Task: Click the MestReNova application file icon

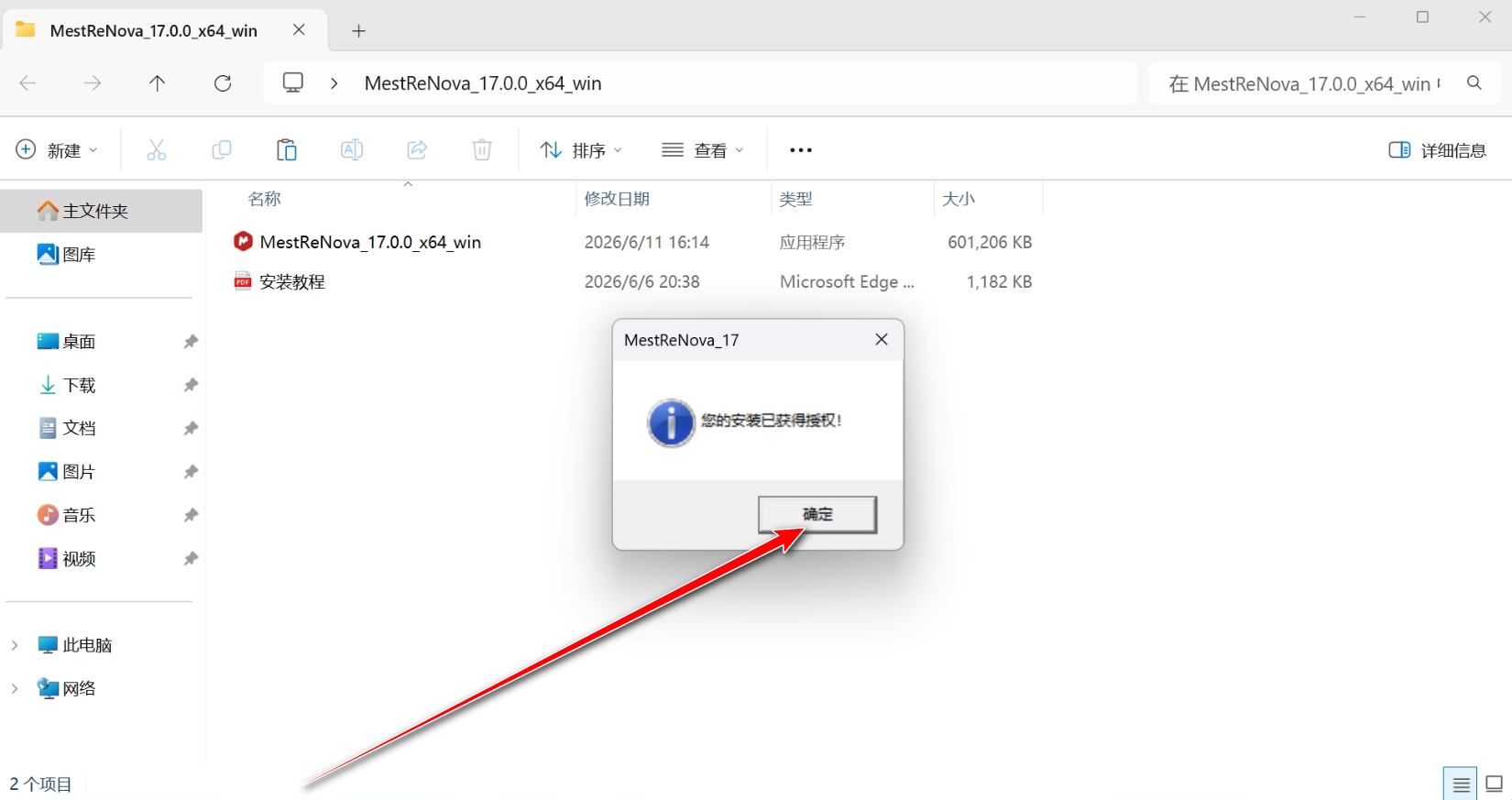Action: tap(243, 241)
